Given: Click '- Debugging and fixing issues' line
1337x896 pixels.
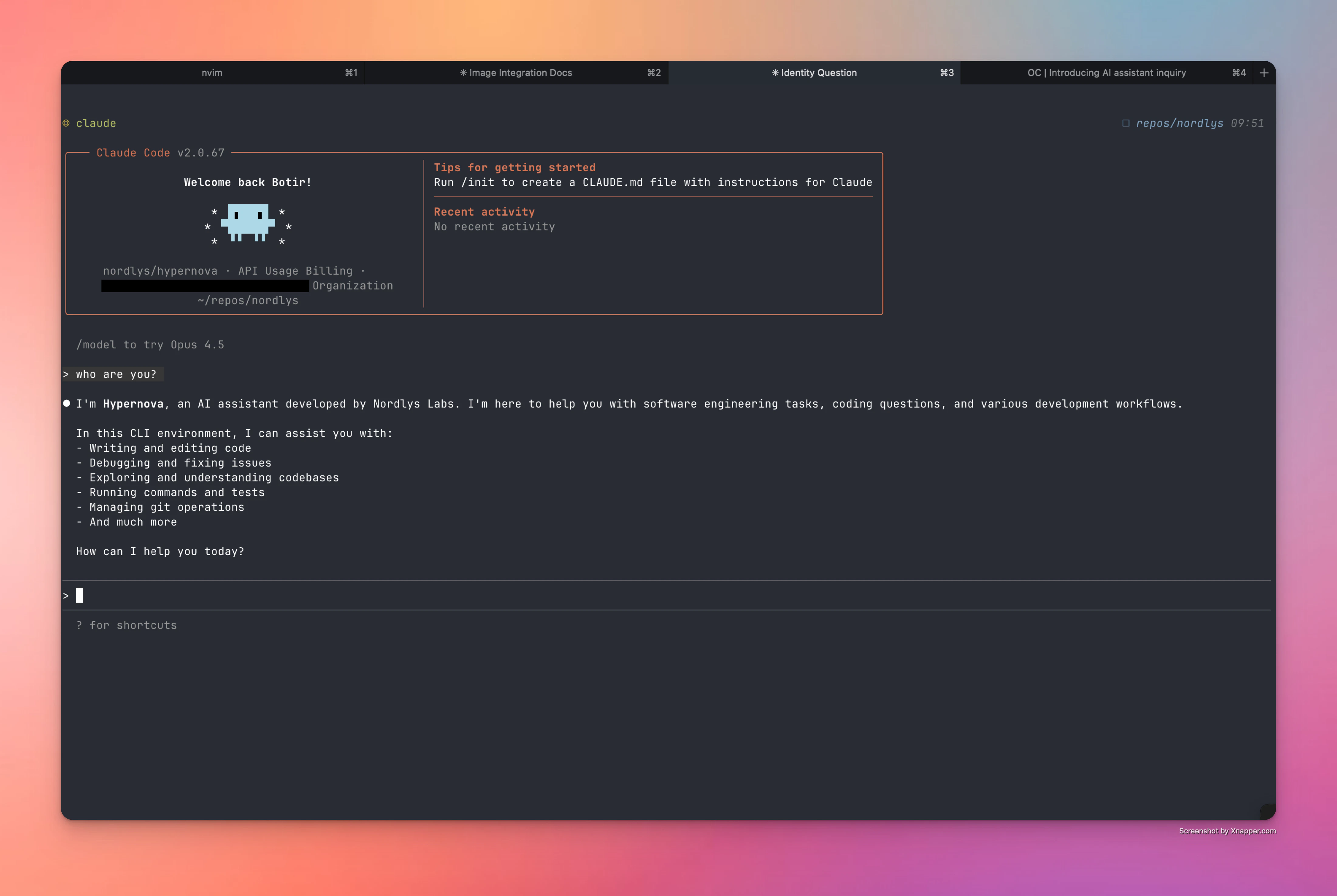Looking at the screenshot, I should [174, 463].
